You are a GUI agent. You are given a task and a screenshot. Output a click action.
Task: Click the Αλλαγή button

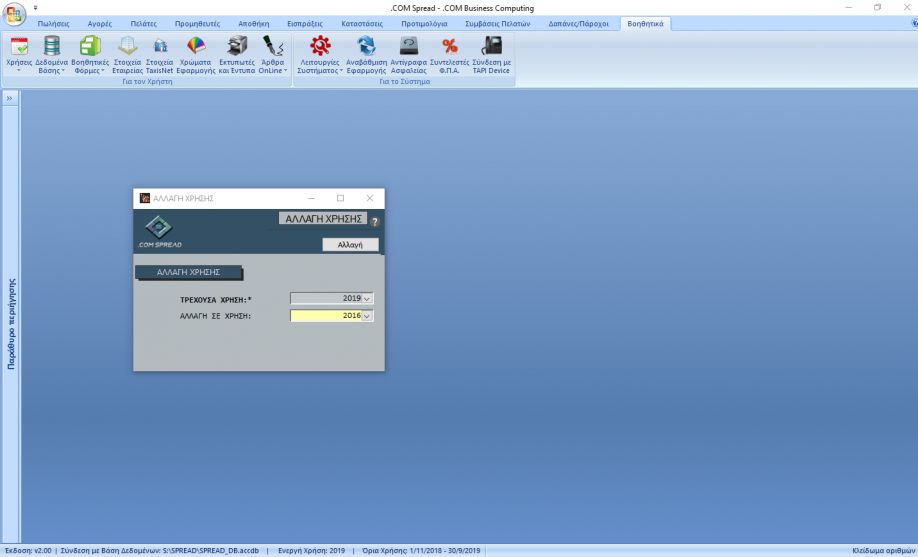tap(350, 245)
